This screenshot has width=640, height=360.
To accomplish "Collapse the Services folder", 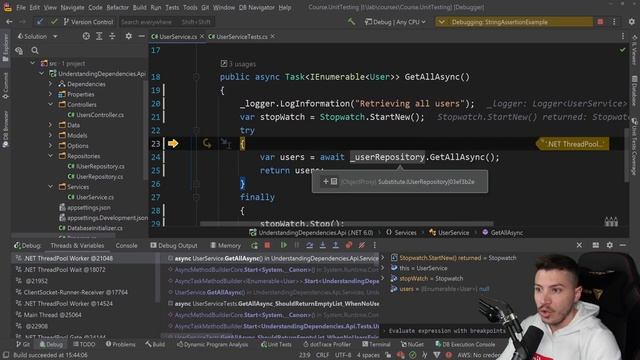I will tap(51, 187).
